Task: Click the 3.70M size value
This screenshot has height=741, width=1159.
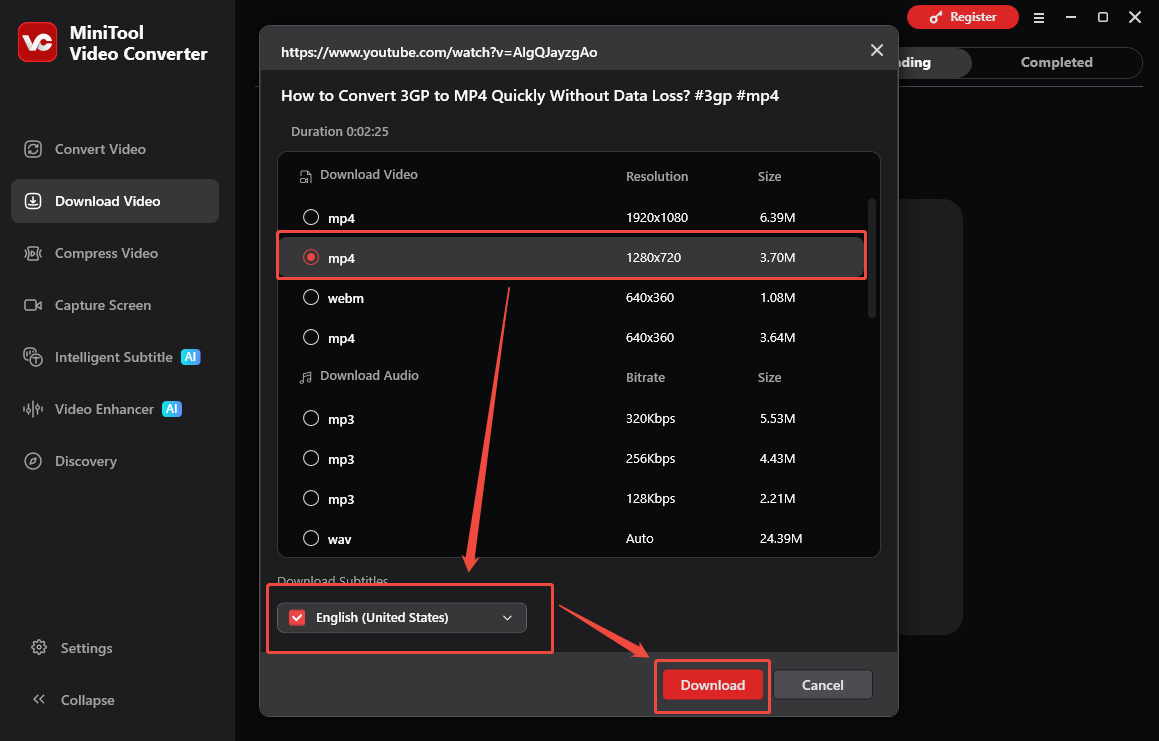Action: pos(778,257)
